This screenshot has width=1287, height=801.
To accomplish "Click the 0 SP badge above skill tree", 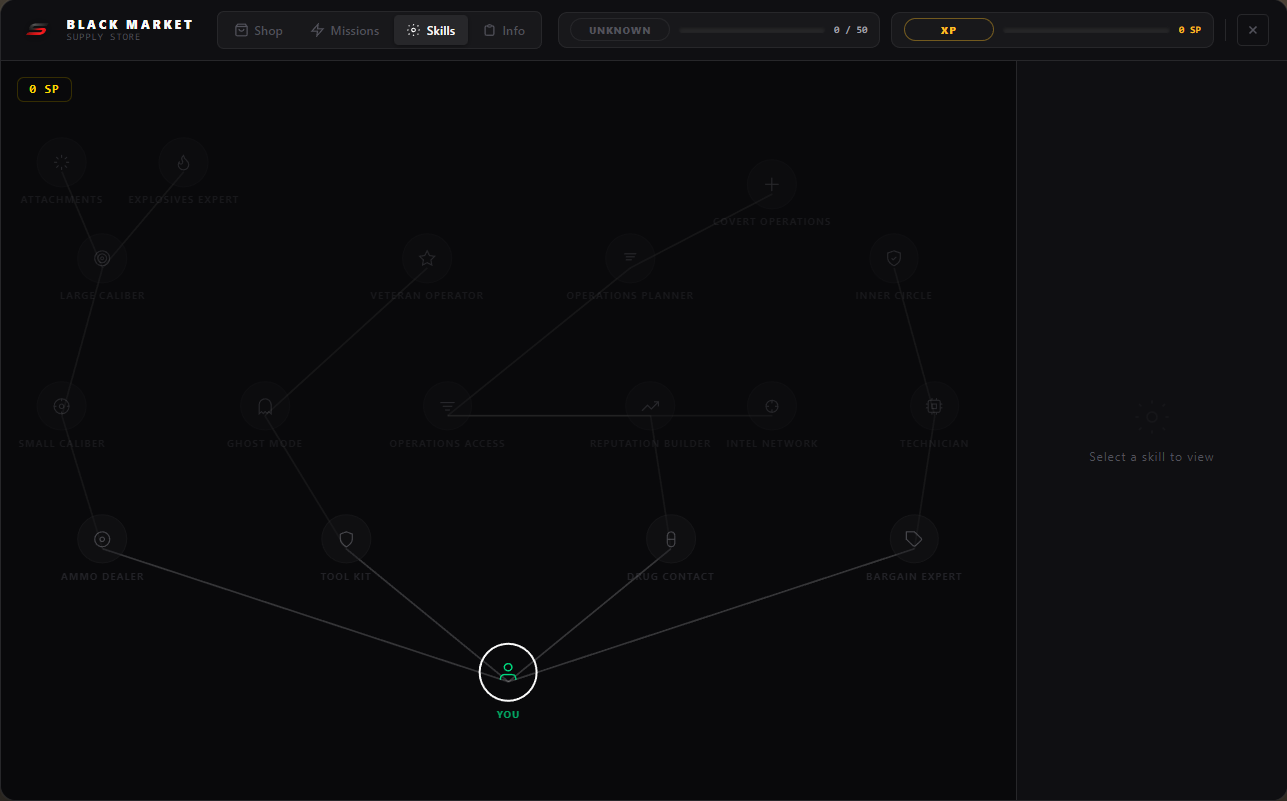I will [44, 89].
